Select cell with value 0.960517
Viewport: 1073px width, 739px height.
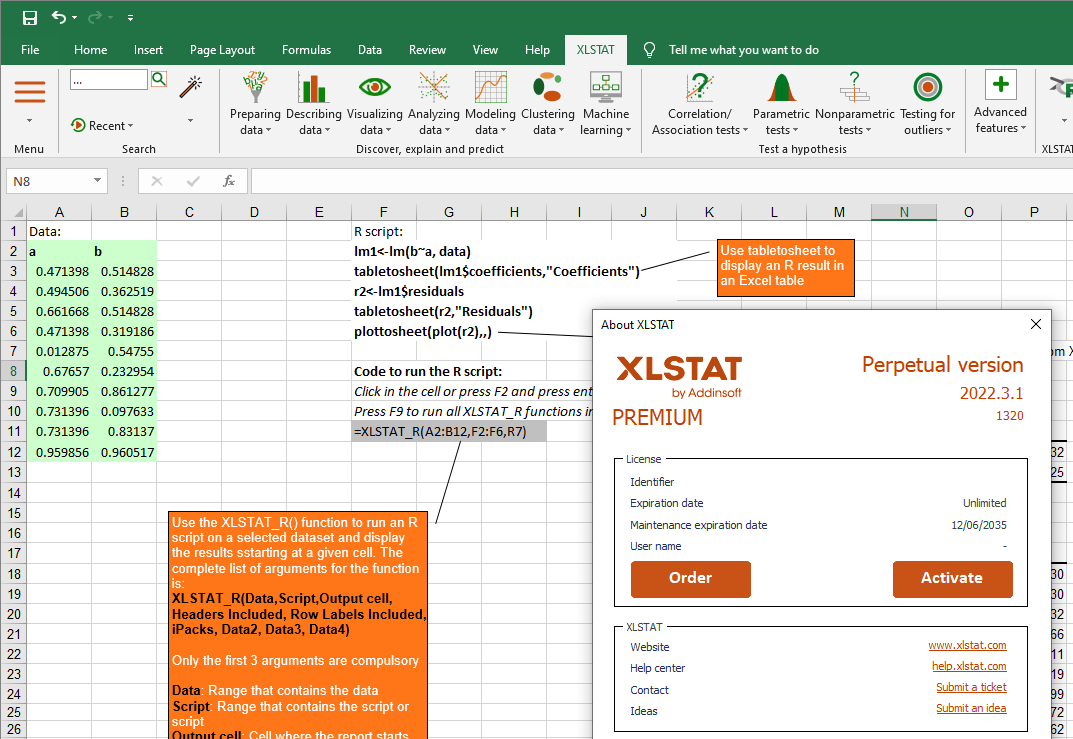(124, 452)
